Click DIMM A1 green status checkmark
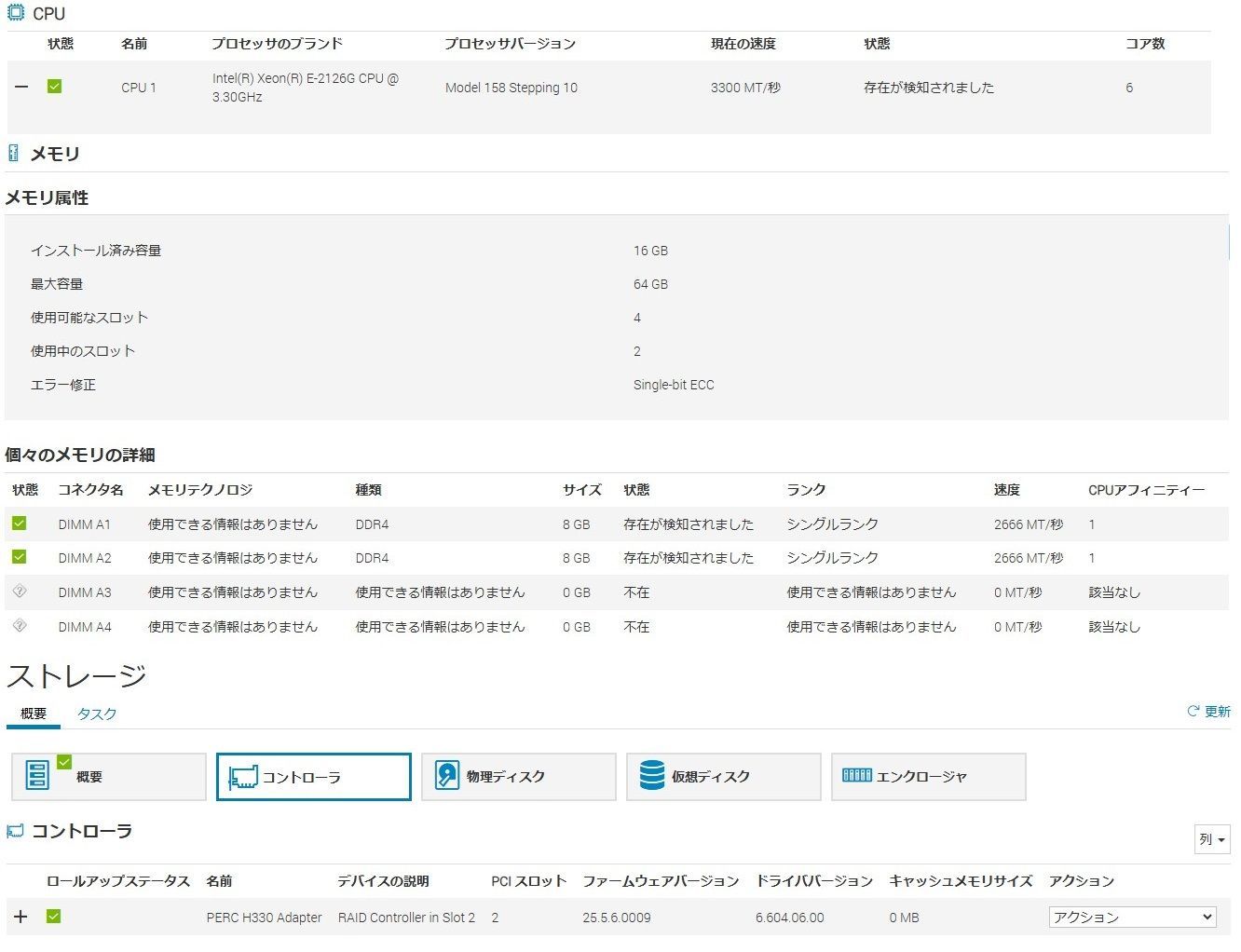 19,524
